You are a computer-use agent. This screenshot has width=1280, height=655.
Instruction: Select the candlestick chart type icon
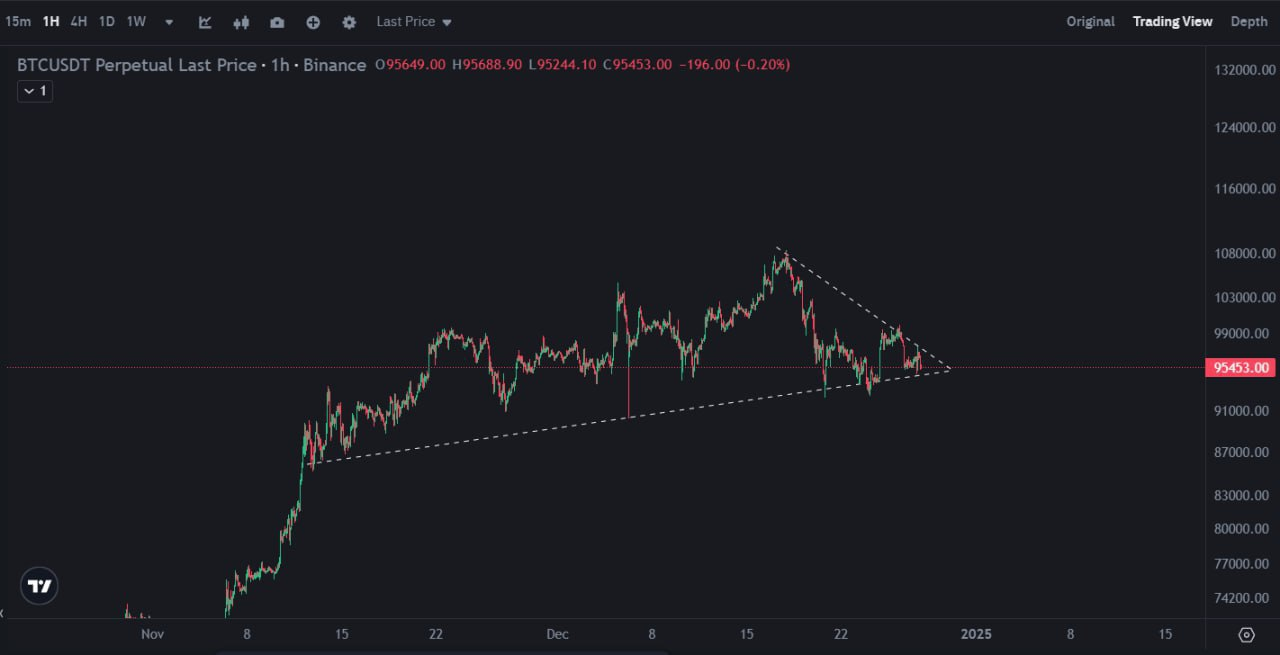pos(241,21)
